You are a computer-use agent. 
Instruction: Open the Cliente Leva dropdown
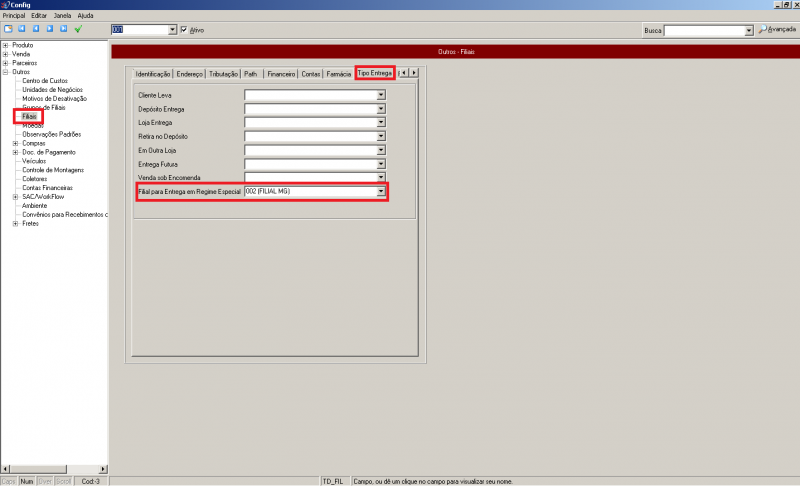click(x=381, y=95)
